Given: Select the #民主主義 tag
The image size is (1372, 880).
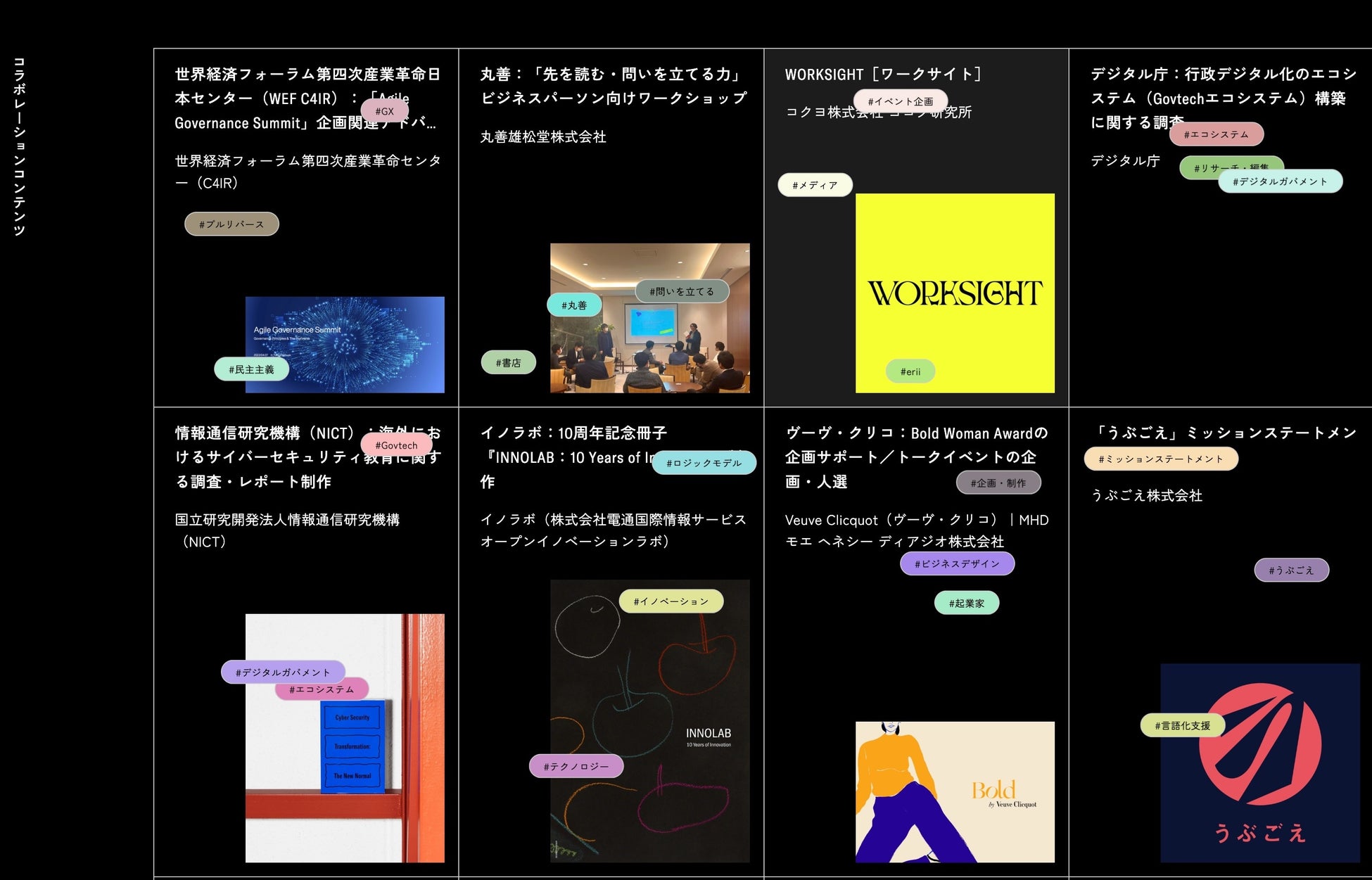Looking at the screenshot, I should pos(251,369).
